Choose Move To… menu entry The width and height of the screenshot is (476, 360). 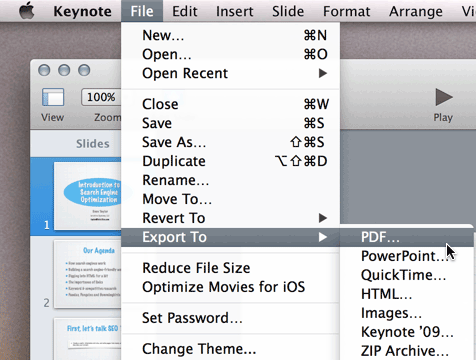(231, 199)
